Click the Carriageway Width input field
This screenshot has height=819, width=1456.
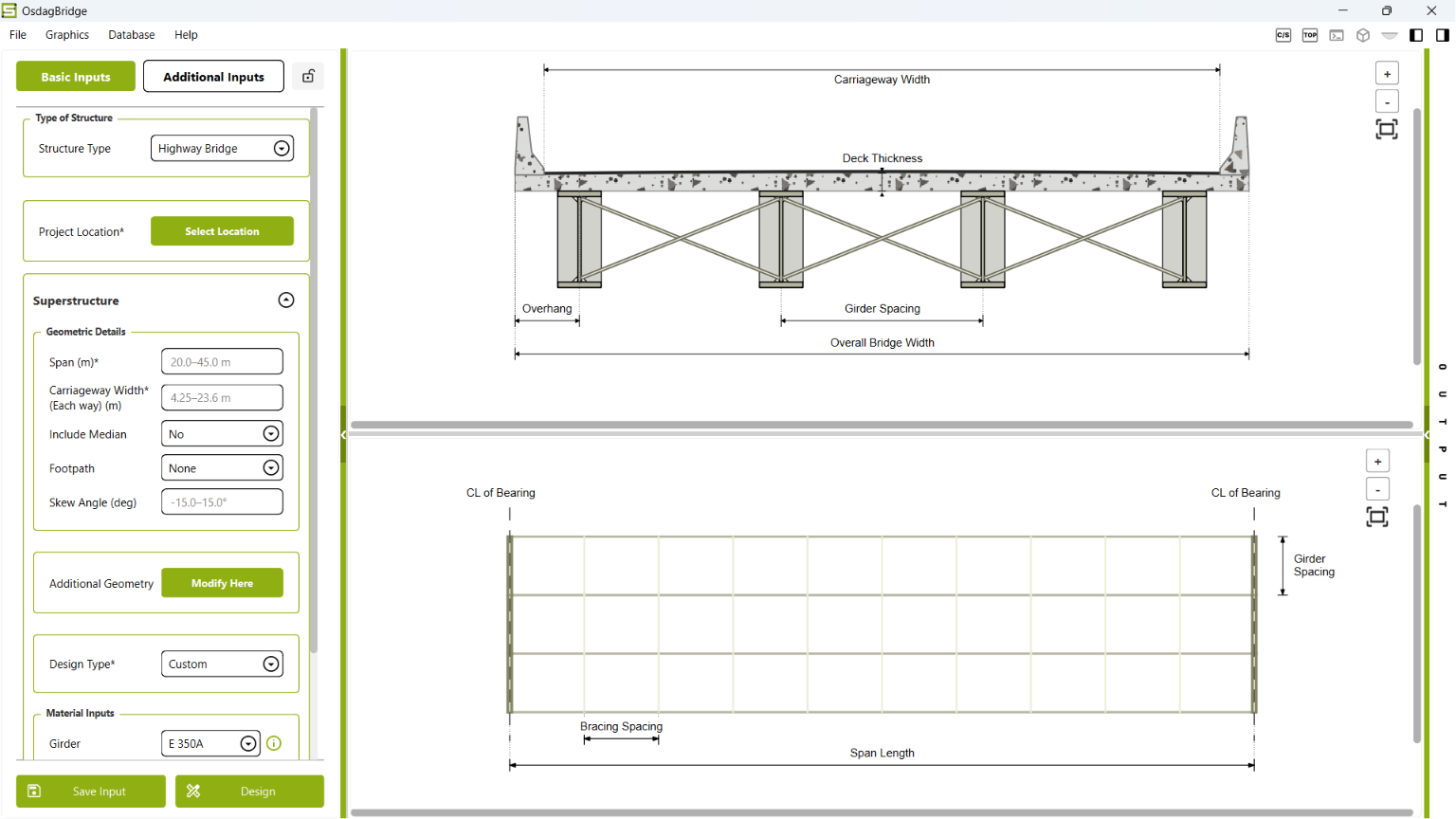[222, 398]
